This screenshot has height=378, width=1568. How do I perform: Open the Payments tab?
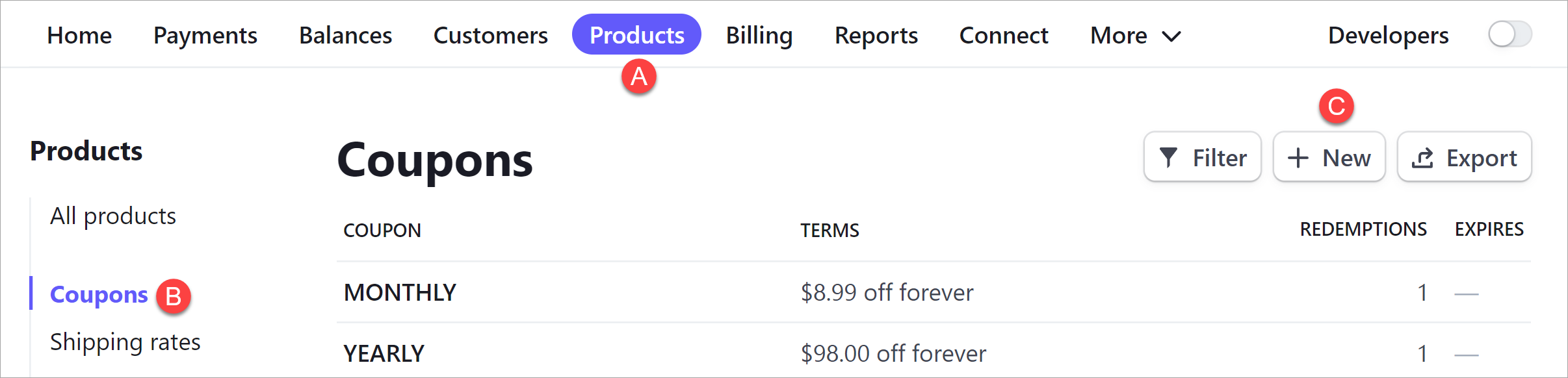coord(205,36)
